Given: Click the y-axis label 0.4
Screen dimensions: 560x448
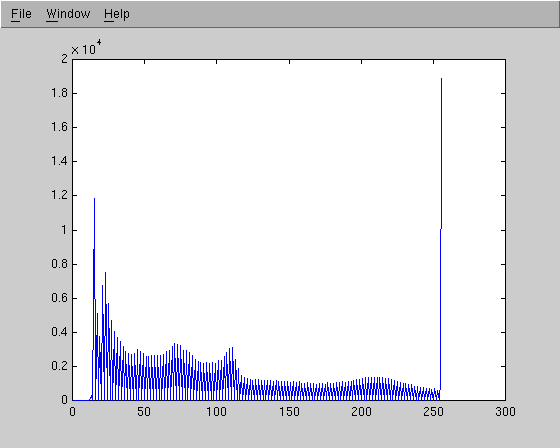Looking at the screenshot, I should pyautogui.click(x=59, y=332).
